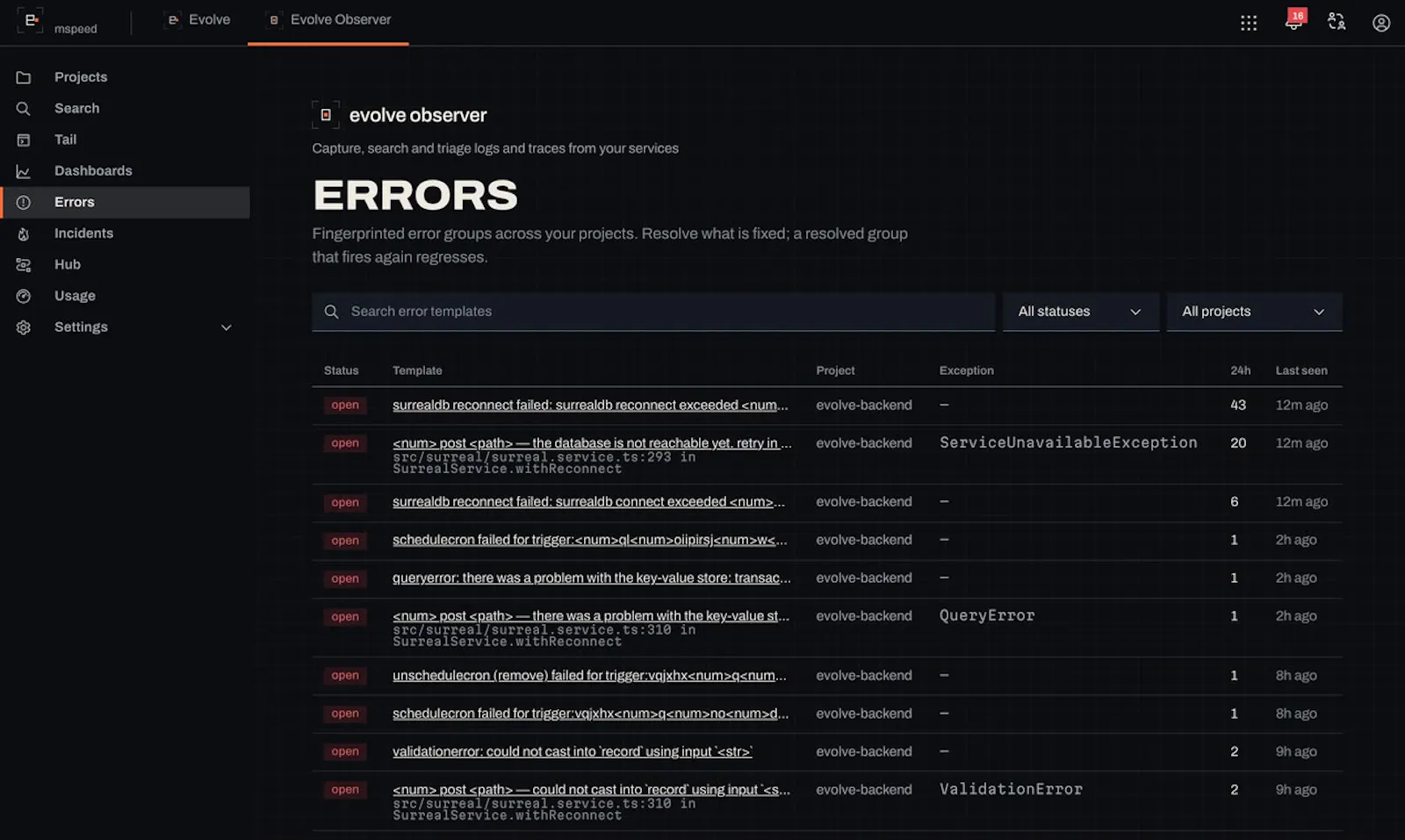Click the Errors alert icon in sidebar
Screen dimensions: 1405x840
(x=24, y=203)
